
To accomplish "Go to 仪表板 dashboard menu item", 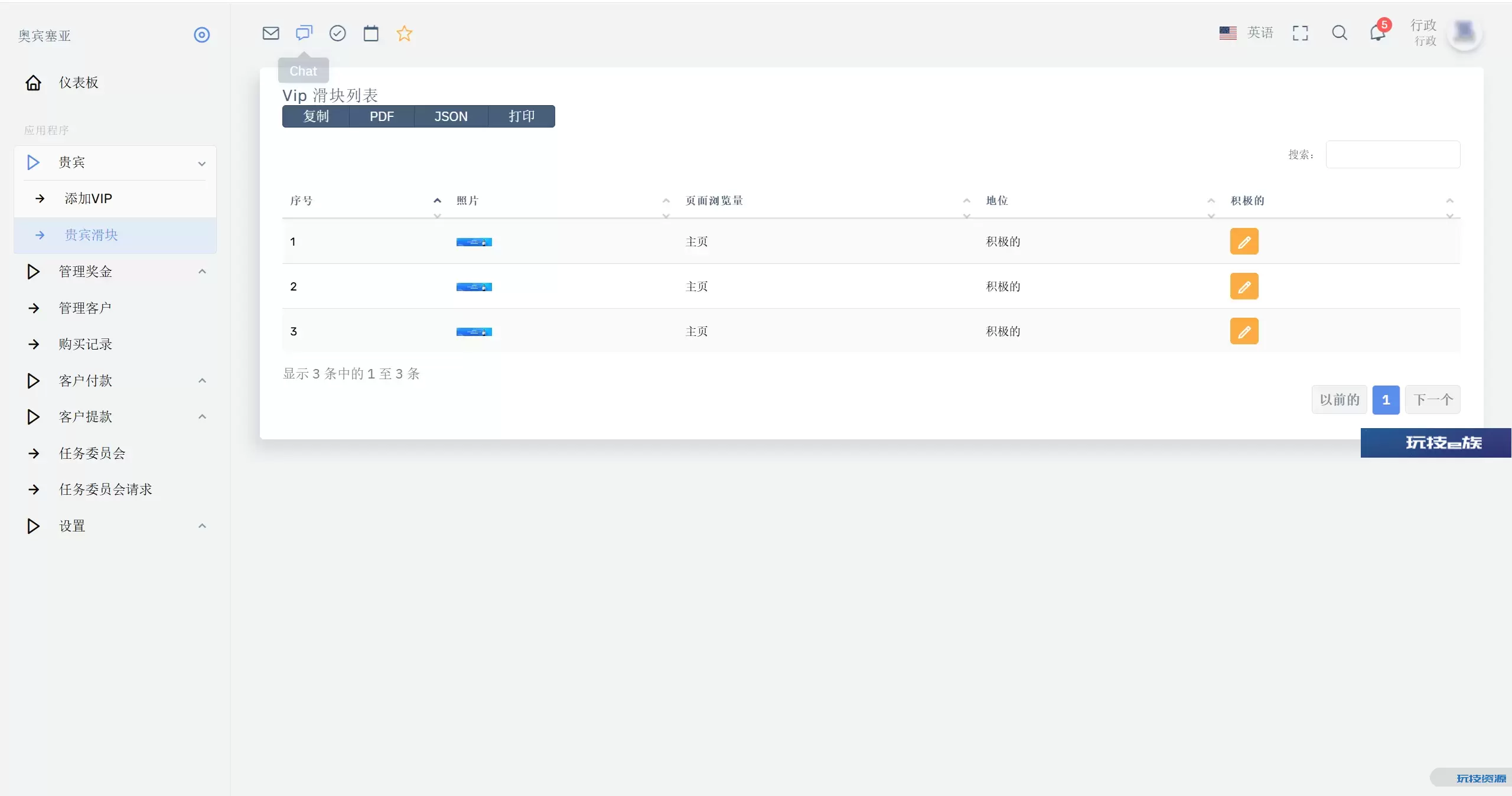I will click(x=79, y=83).
